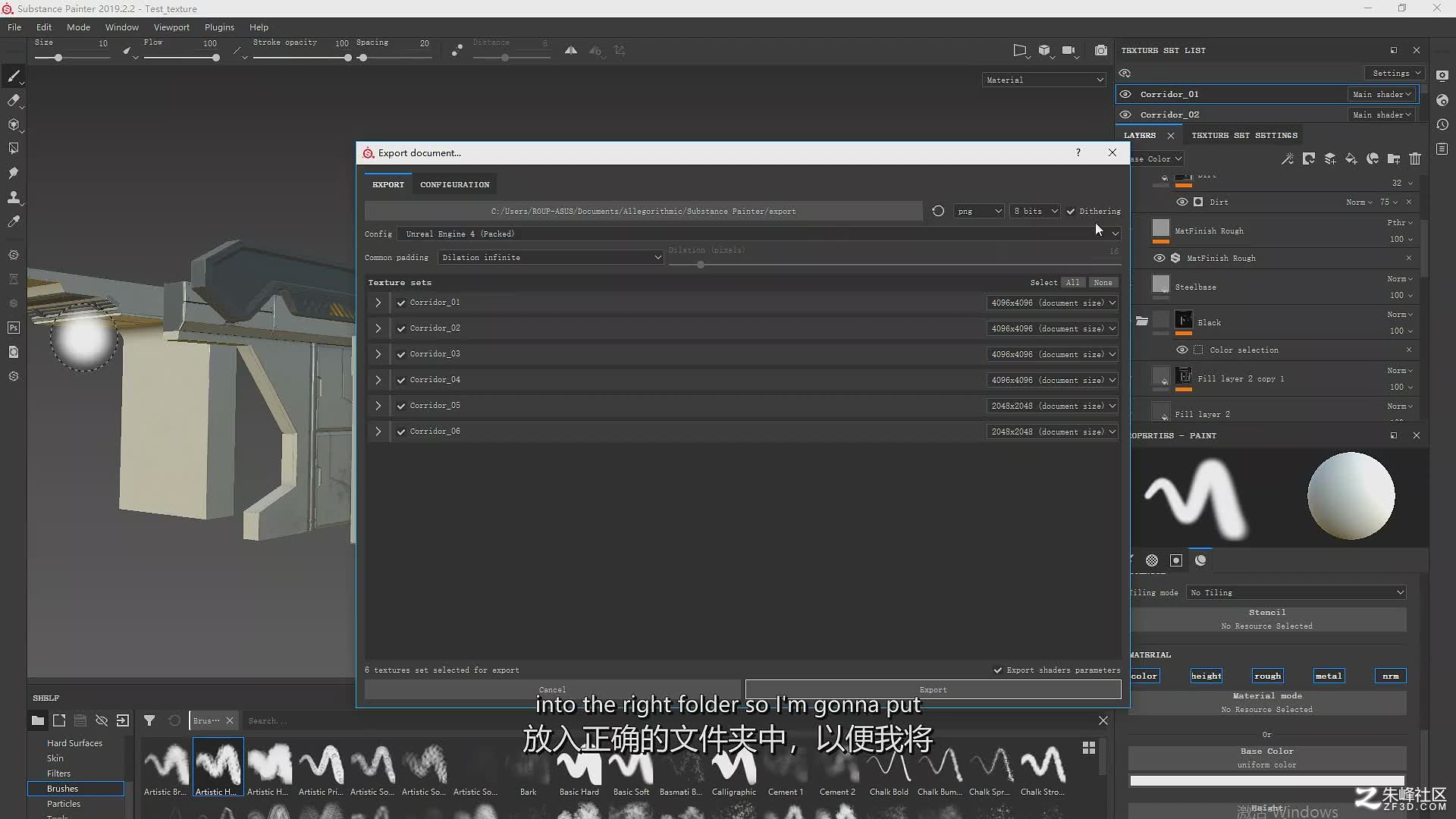1456x819 pixels.
Task: Hide the Dirt effect layer
Action: [1181, 202]
